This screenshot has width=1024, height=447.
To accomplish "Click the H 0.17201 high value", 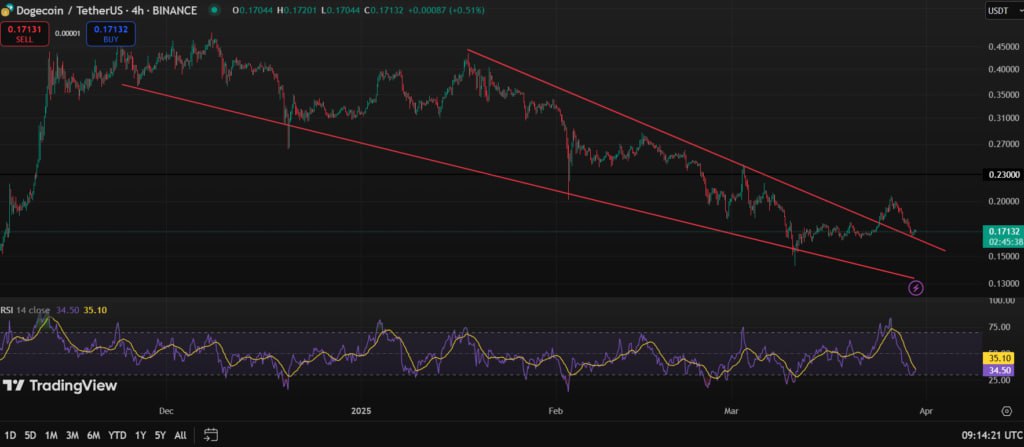I will 297,10.
